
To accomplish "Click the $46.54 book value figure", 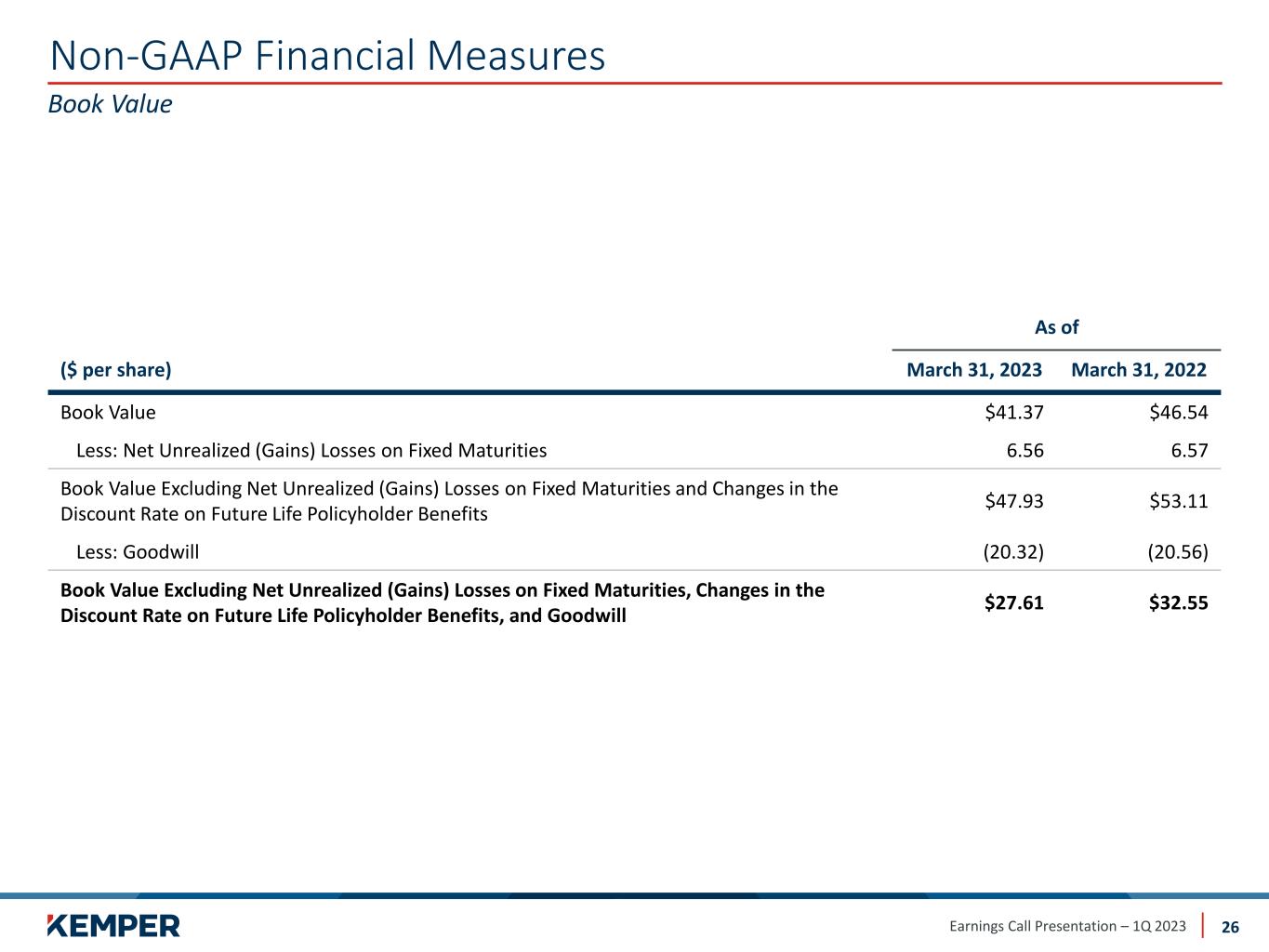I will (1179, 412).
